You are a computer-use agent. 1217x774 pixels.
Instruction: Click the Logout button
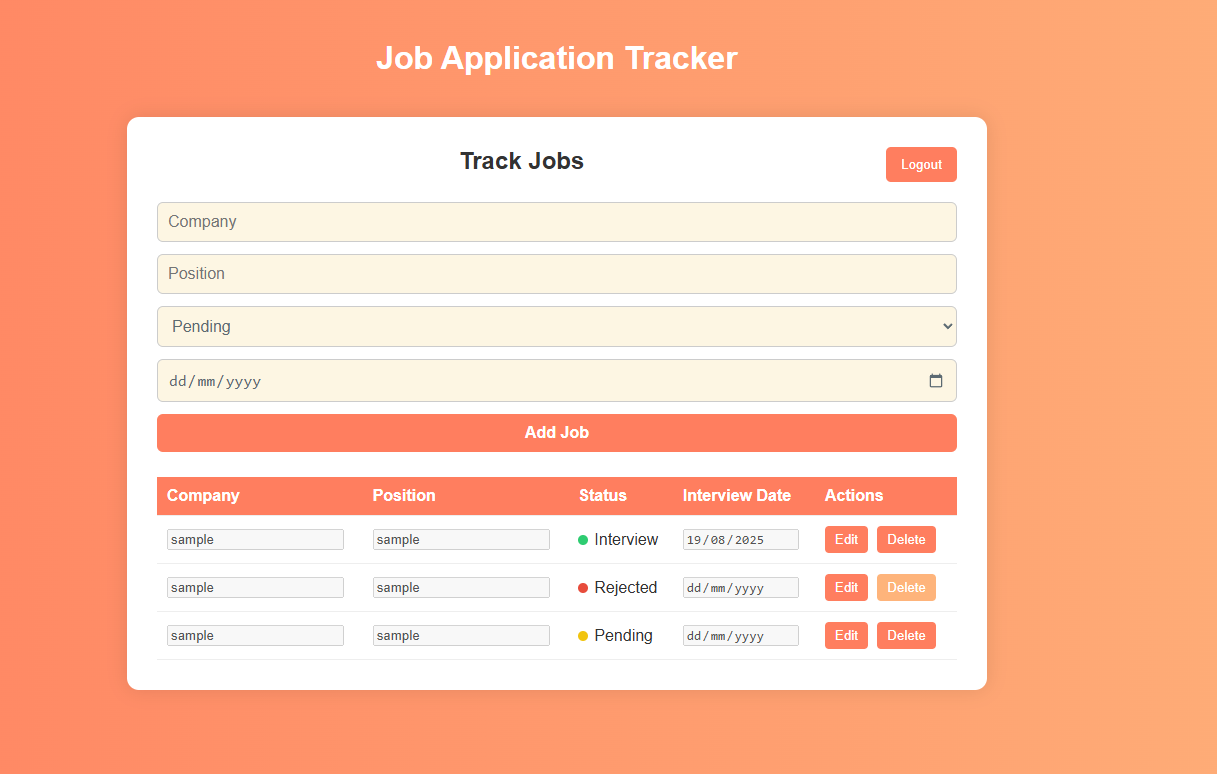tap(920, 165)
